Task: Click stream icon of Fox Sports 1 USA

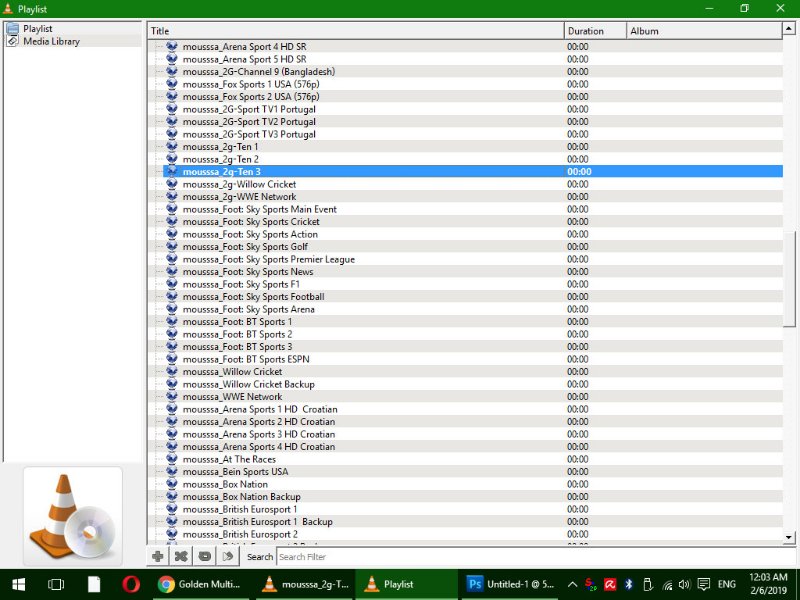Action: tap(172, 84)
